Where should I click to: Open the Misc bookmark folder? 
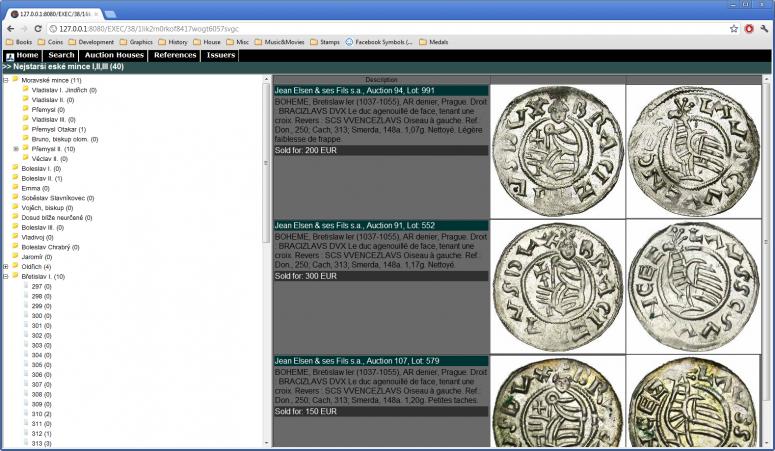click(238, 42)
